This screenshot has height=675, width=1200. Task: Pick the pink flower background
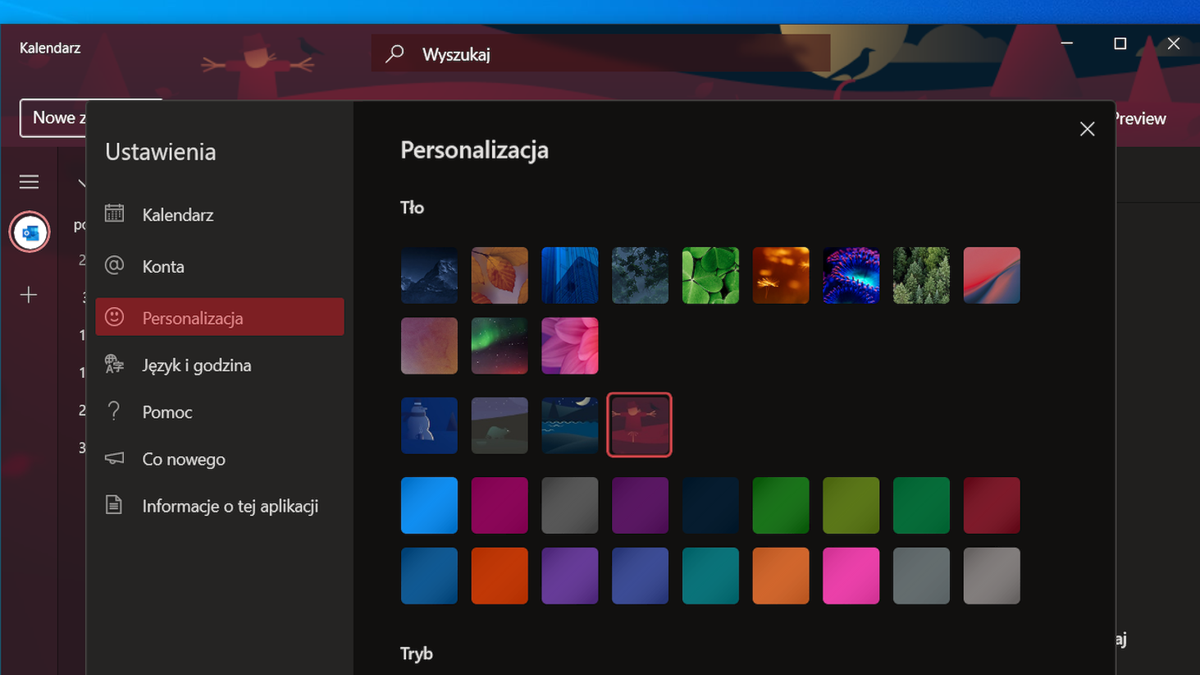(x=569, y=345)
